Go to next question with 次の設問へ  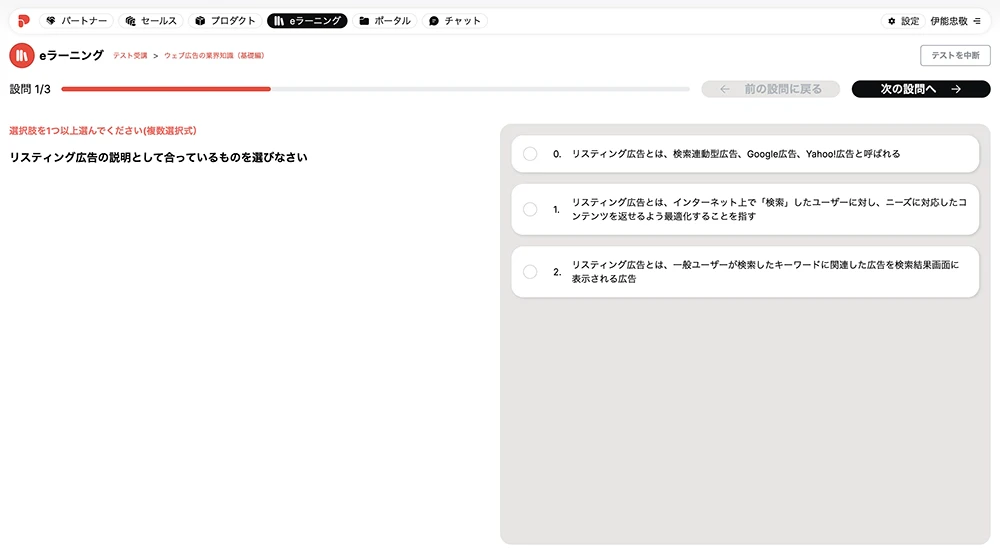[921, 89]
